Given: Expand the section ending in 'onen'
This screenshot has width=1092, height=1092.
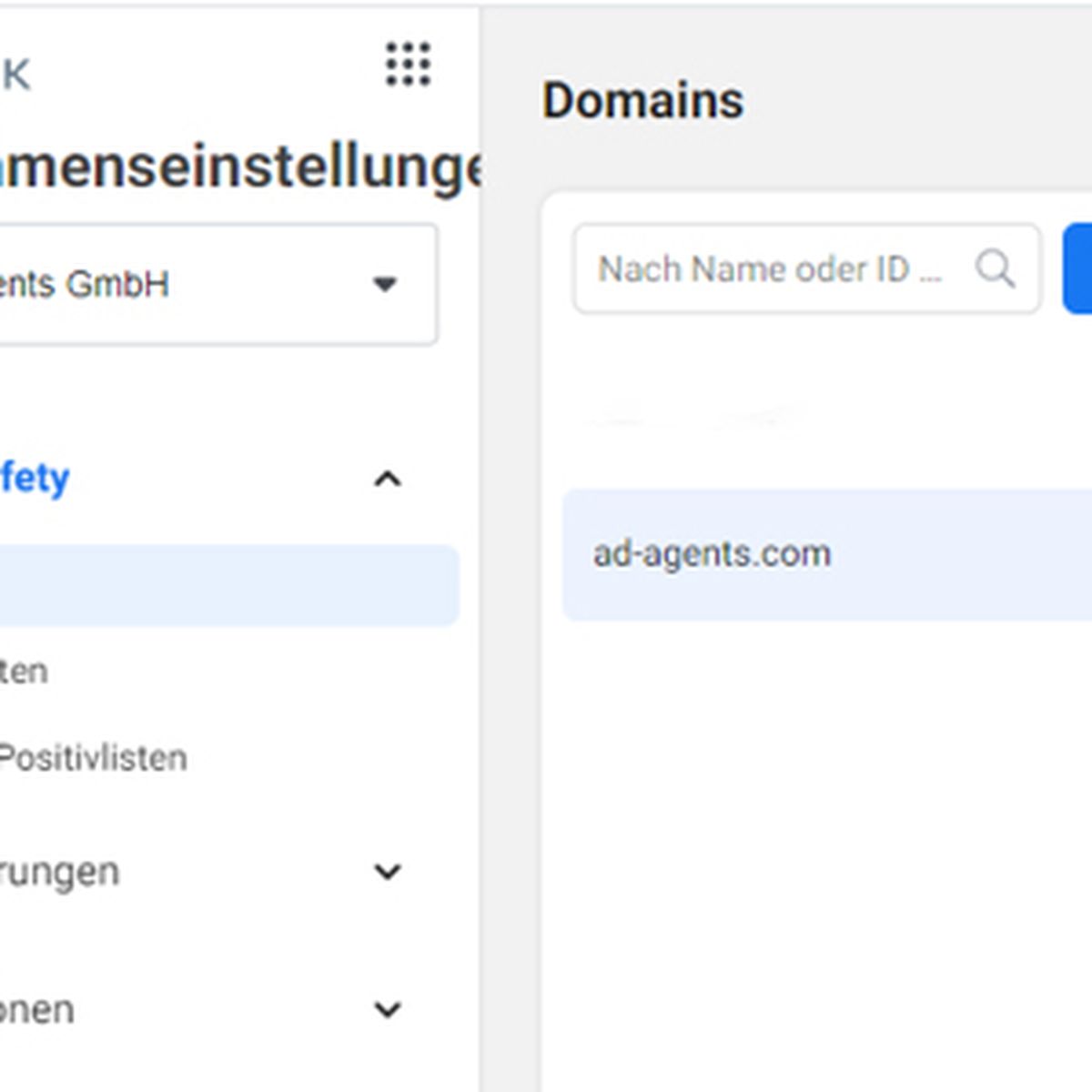Looking at the screenshot, I should click(388, 1009).
